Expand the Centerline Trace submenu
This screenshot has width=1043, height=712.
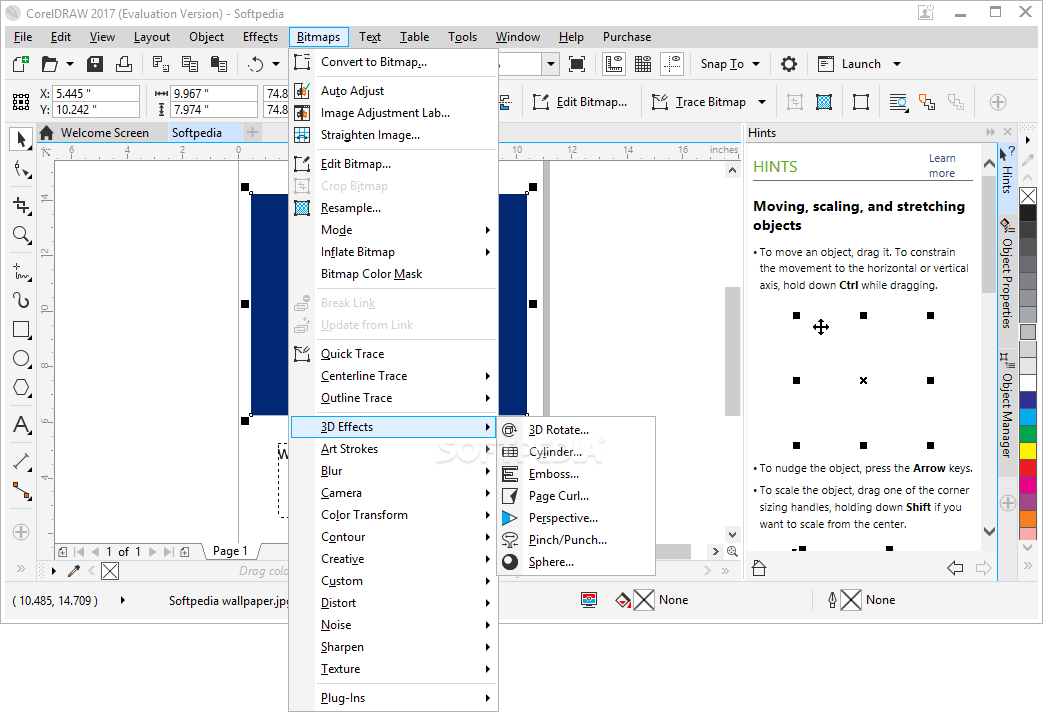[x=394, y=375]
